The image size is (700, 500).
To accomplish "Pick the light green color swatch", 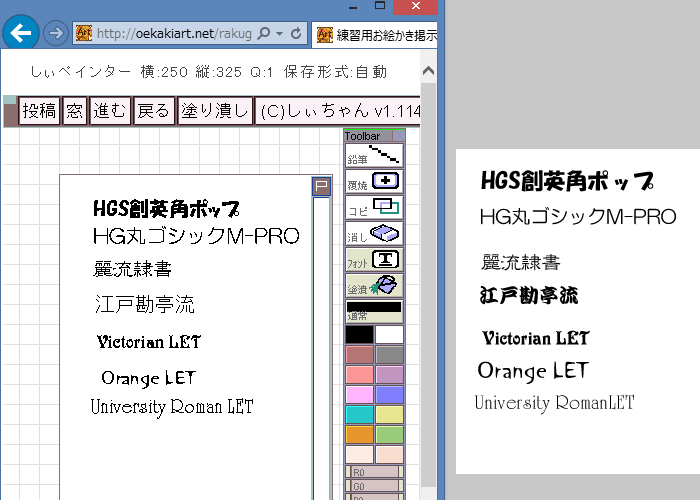I will pyautogui.click(x=389, y=434).
